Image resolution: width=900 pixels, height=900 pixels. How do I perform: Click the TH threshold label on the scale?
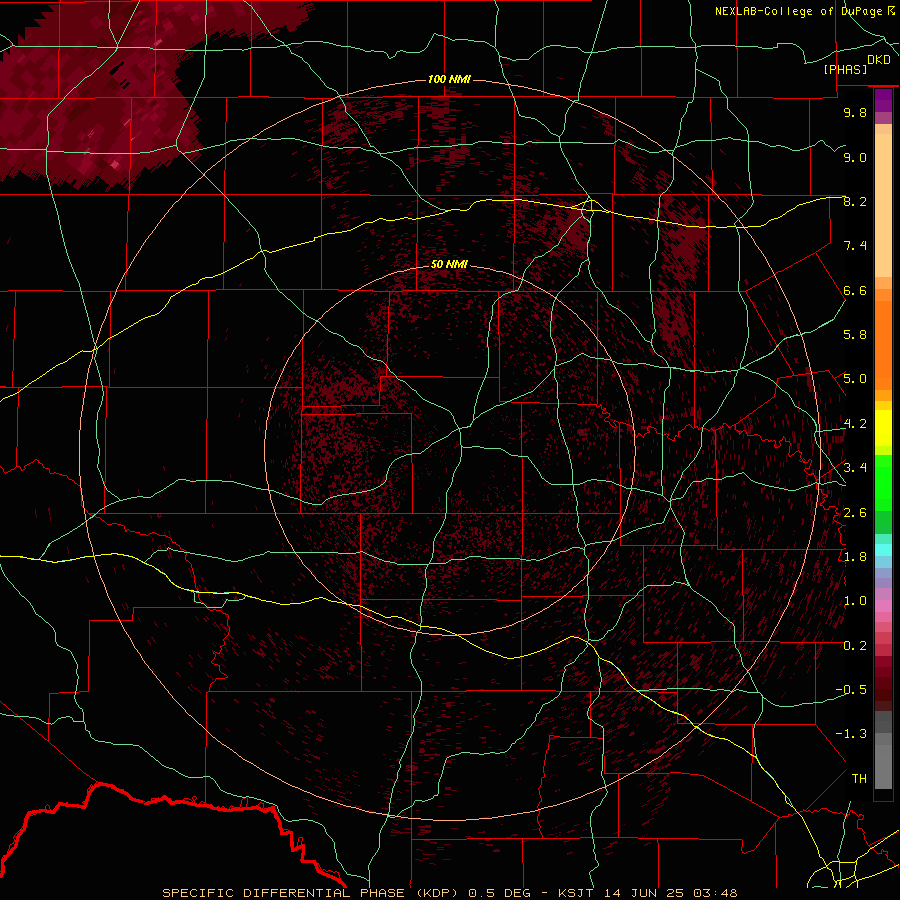pos(859,778)
